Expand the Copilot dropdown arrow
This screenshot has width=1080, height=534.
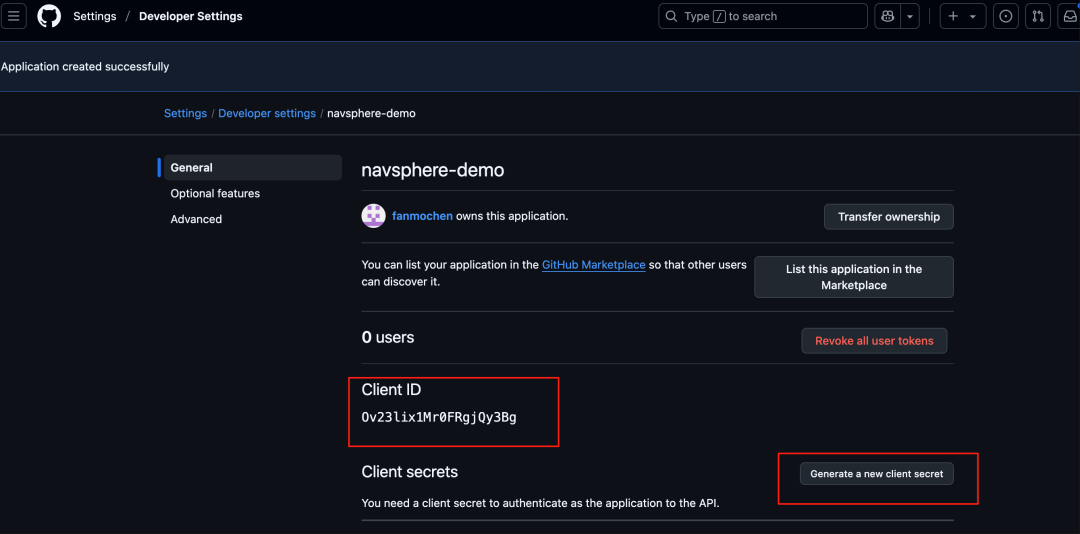(x=909, y=16)
